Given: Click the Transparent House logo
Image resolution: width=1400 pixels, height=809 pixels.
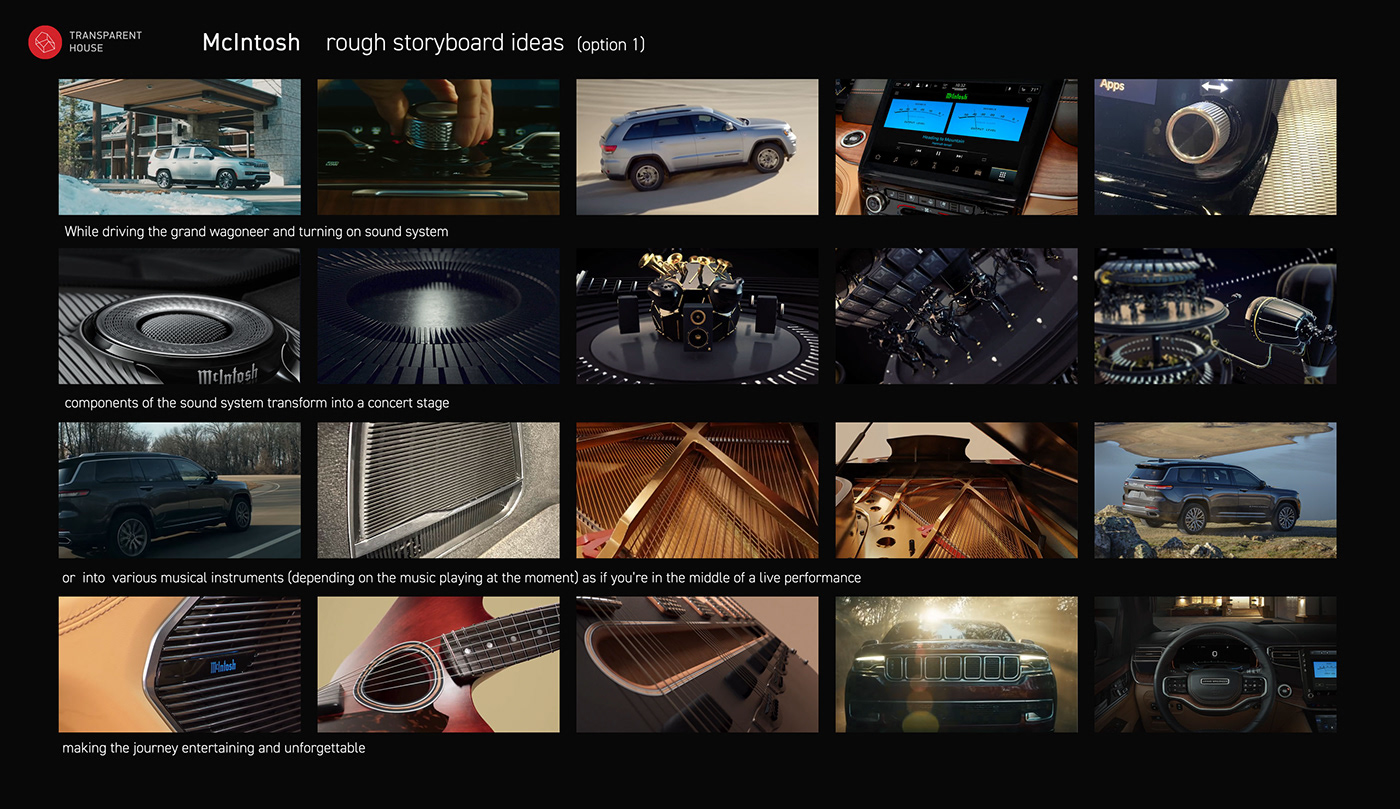Looking at the screenshot, I should point(44,42).
